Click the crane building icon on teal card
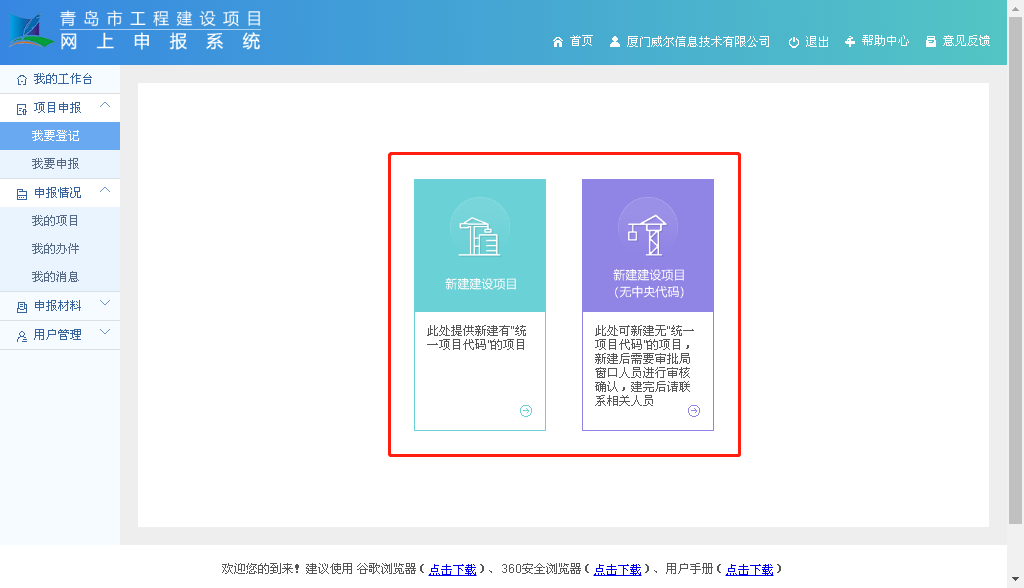 [x=479, y=235]
